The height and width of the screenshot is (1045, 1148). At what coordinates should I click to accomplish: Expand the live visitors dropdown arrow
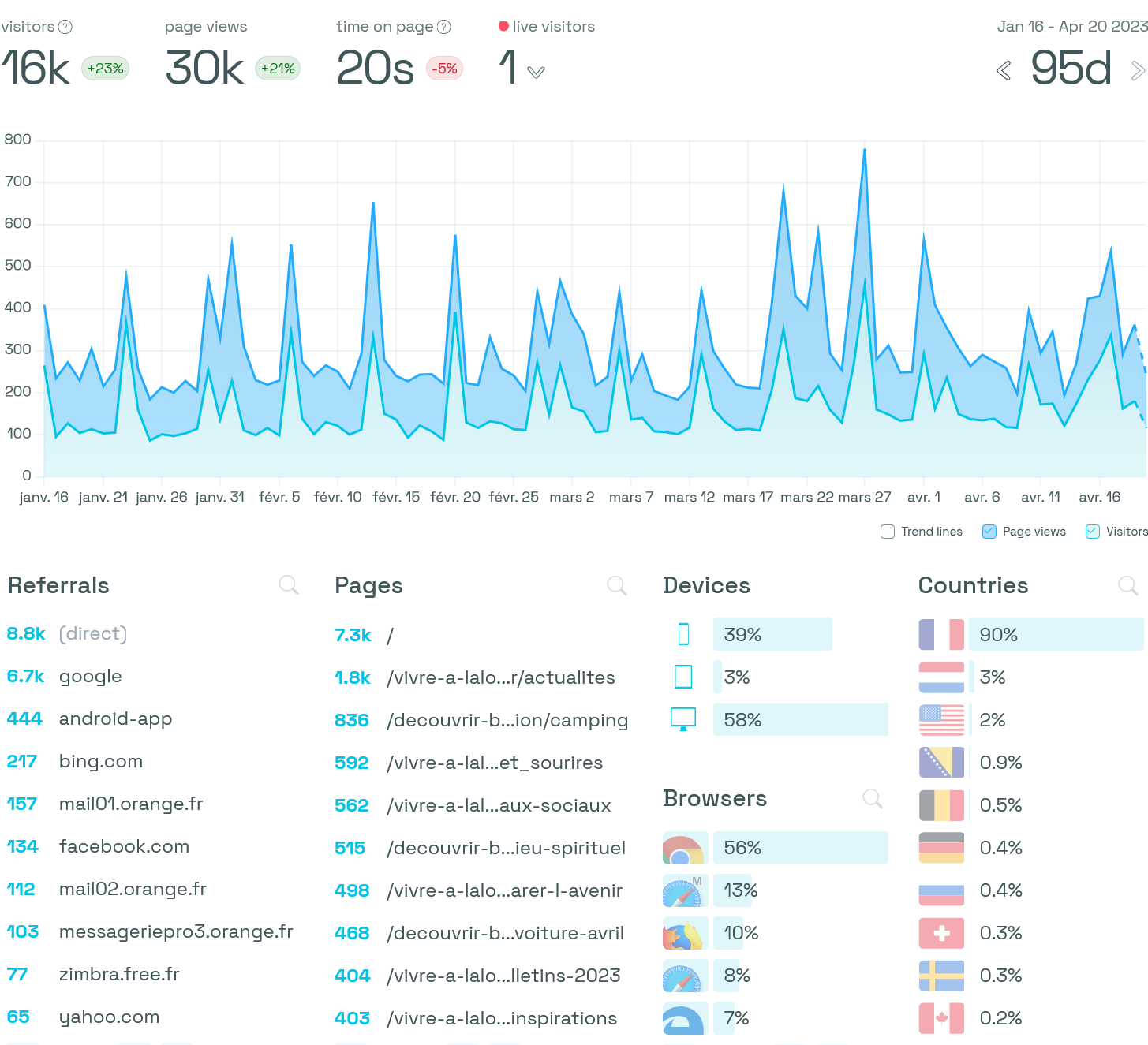coord(537,73)
